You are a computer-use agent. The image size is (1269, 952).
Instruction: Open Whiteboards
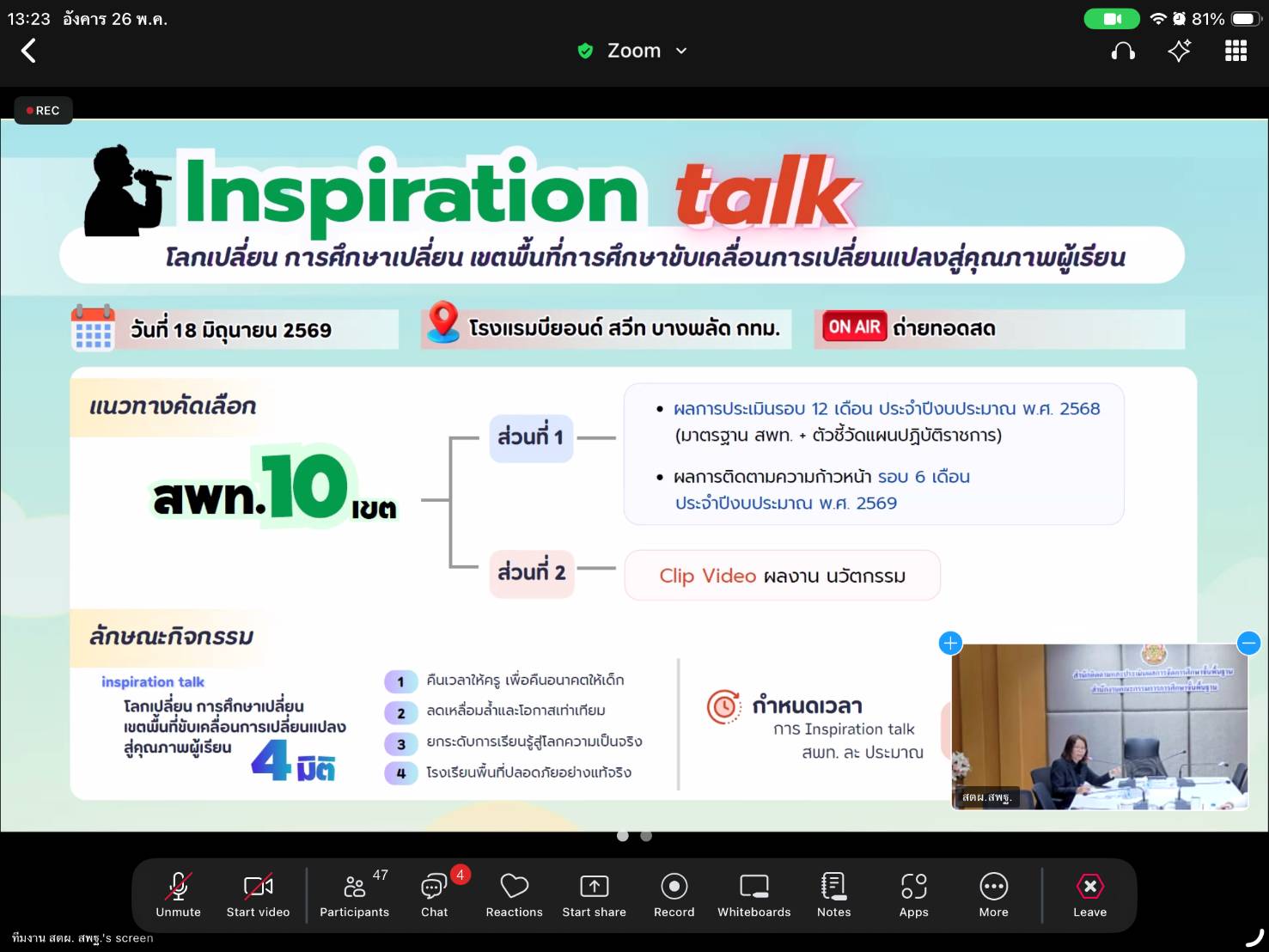tap(753, 894)
